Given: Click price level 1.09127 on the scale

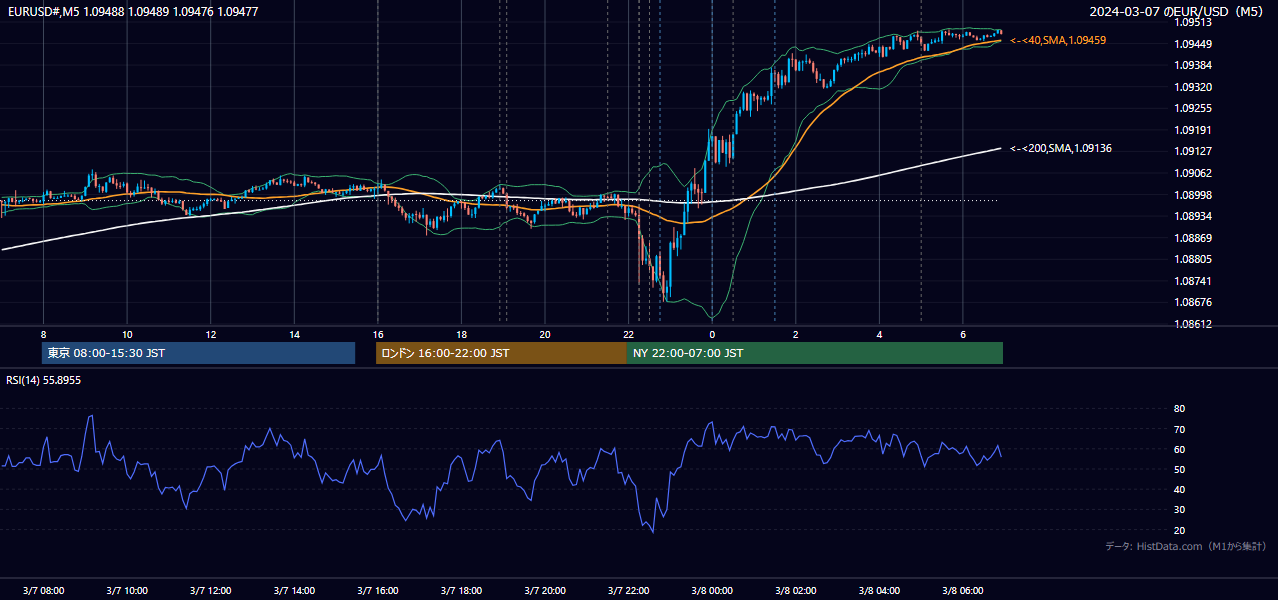Looking at the screenshot, I should [x=1193, y=151].
